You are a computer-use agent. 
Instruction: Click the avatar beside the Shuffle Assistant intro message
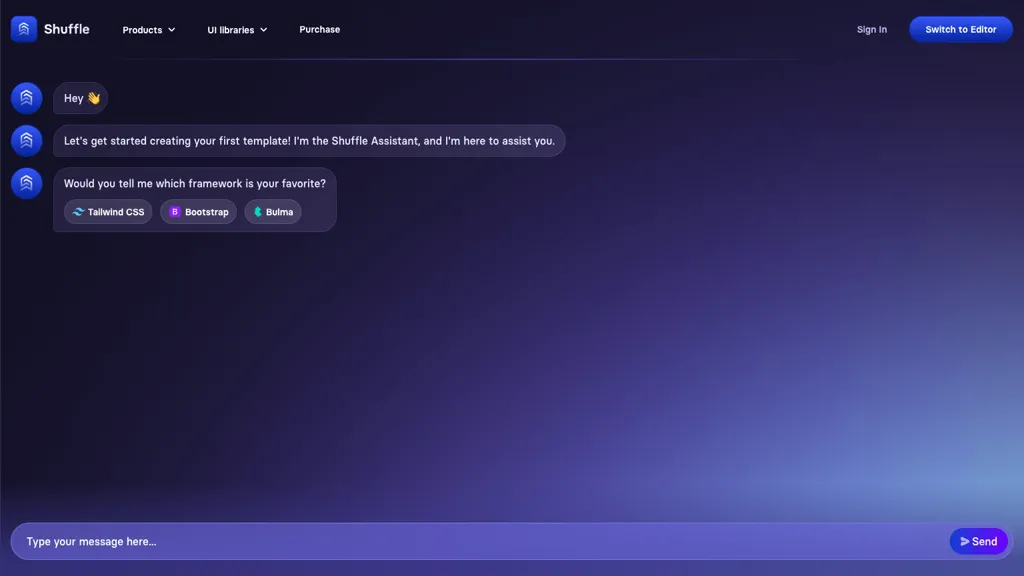pos(27,140)
